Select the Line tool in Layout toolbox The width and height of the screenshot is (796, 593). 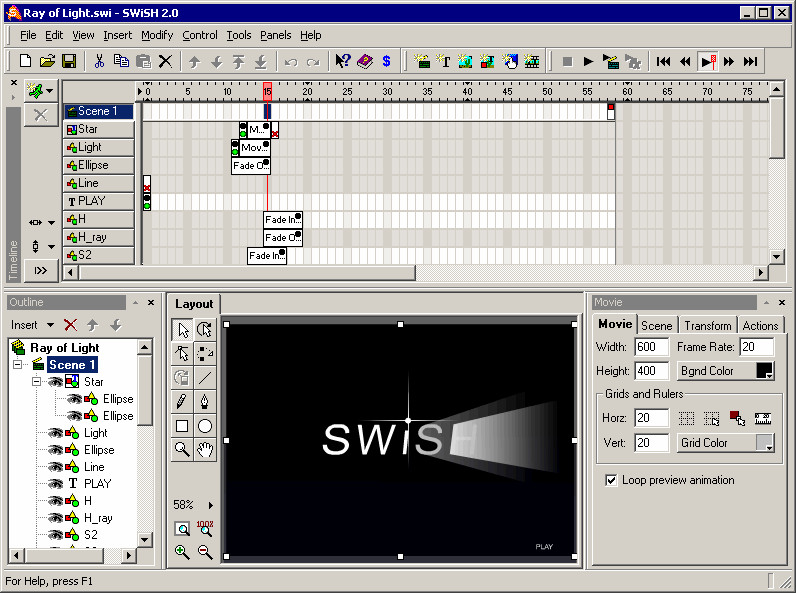(x=205, y=377)
